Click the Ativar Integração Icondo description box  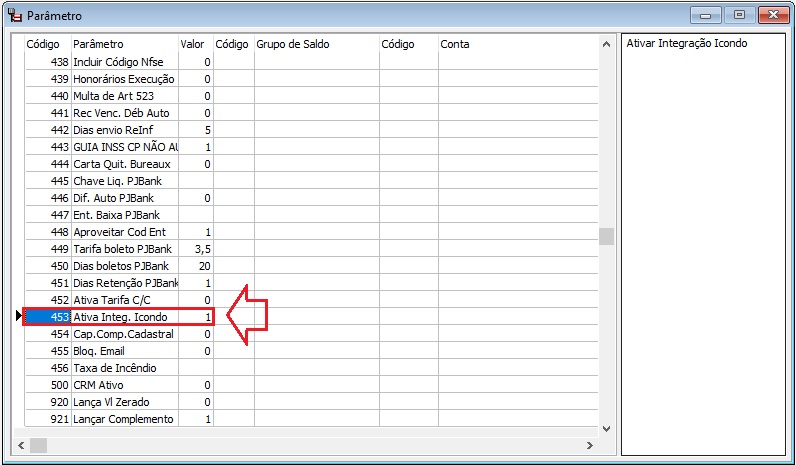click(x=702, y=240)
